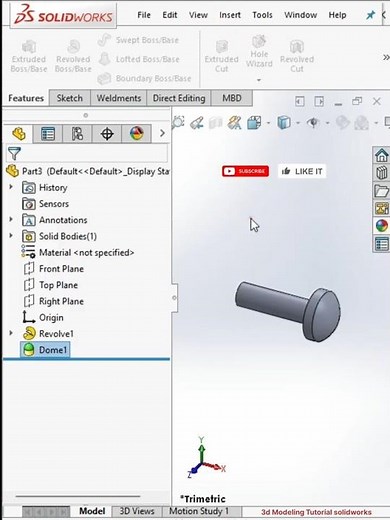Open the Tools menu
This screenshot has height=520, width=390.
pos(262,15)
